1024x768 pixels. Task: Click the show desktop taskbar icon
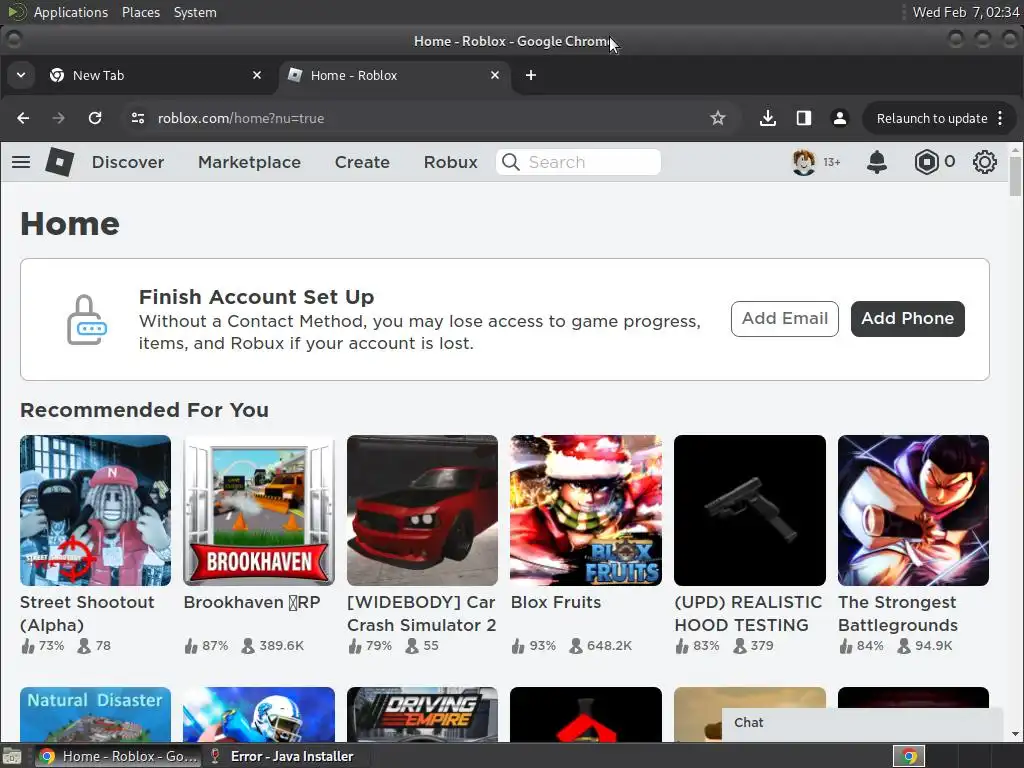coord(12,757)
